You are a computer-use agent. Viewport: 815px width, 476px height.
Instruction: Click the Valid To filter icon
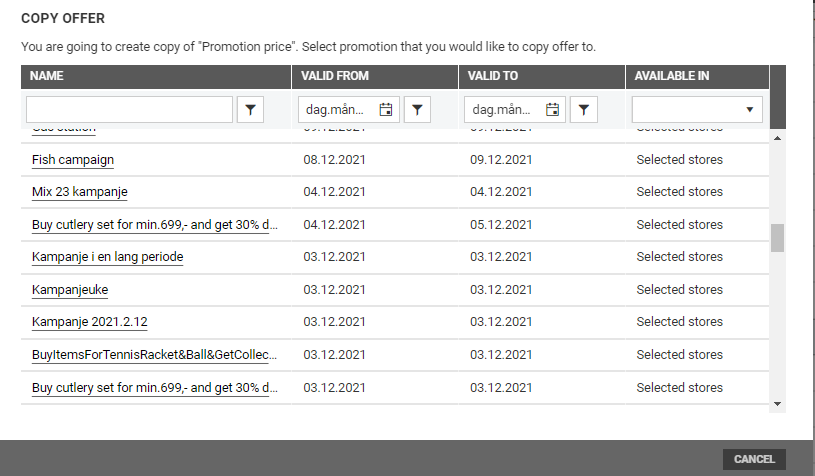[584, 110]
